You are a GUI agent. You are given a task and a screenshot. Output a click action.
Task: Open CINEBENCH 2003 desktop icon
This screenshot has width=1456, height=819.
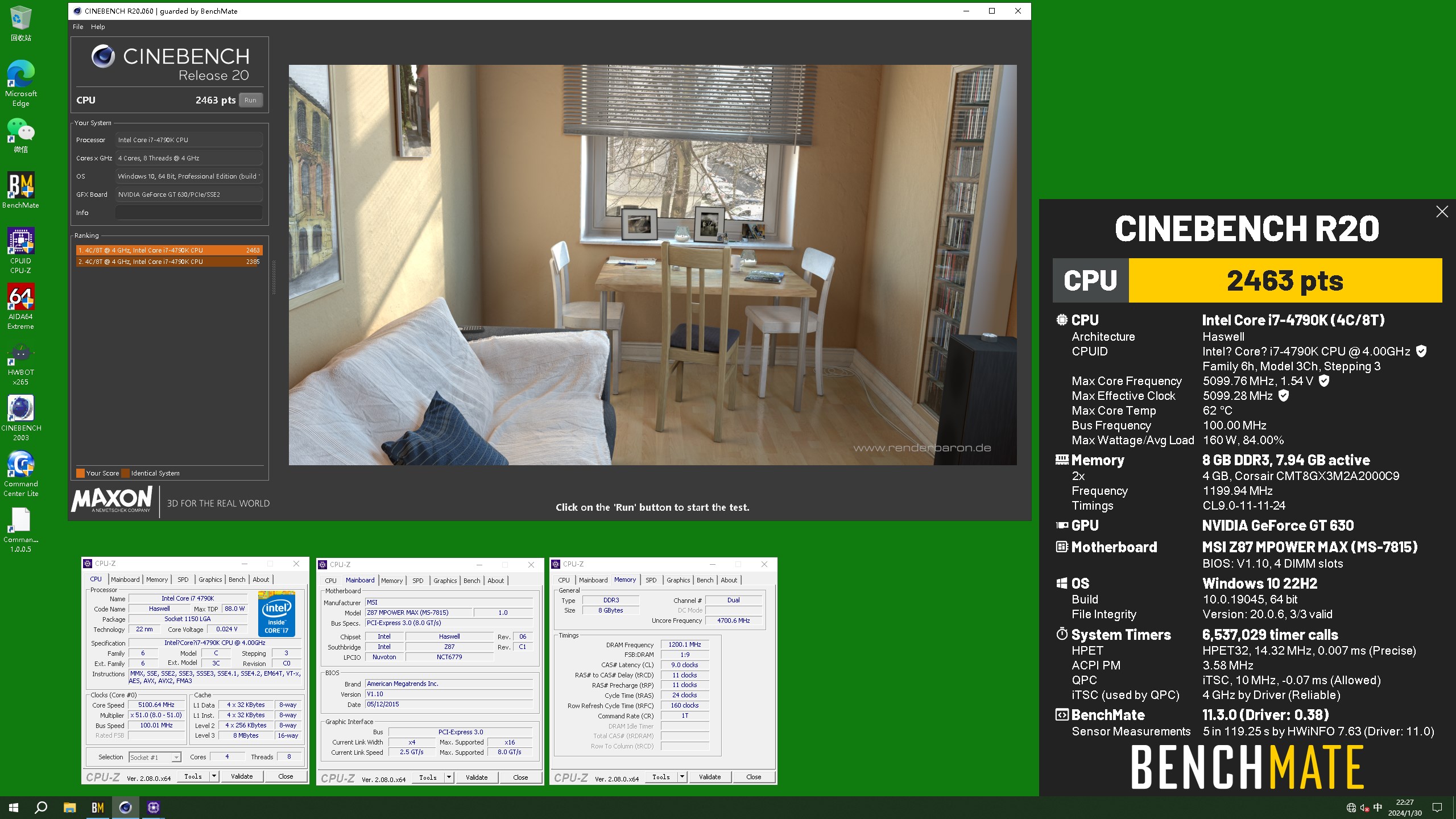pos(20,418)
